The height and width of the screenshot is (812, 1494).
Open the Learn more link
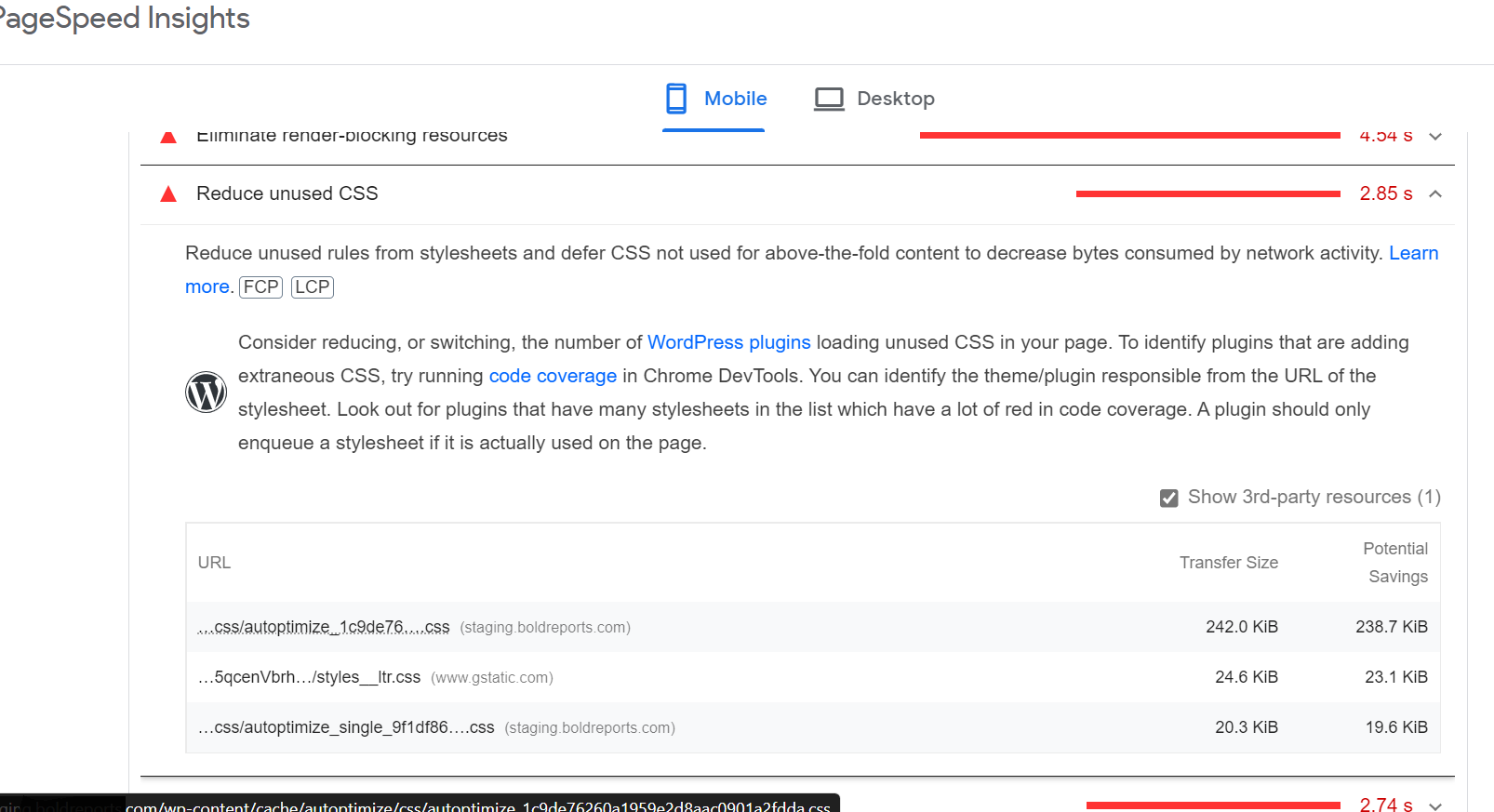1413,253
